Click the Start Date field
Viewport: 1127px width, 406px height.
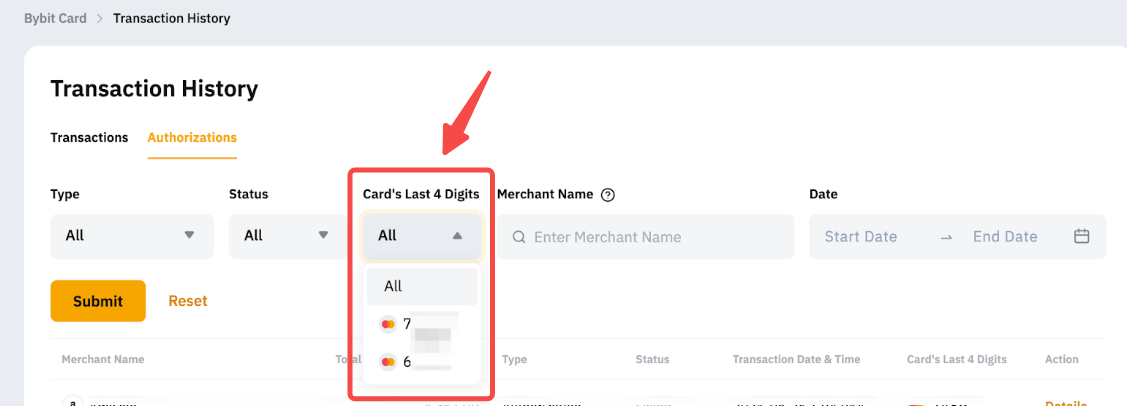pyautogui.click(x=860, y=237)
